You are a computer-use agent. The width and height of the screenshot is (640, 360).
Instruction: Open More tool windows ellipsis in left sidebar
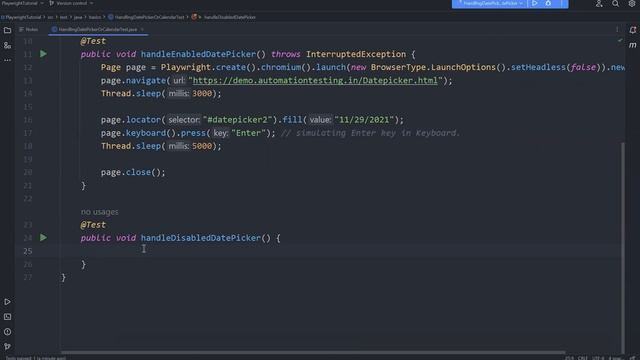click(7, 60)
